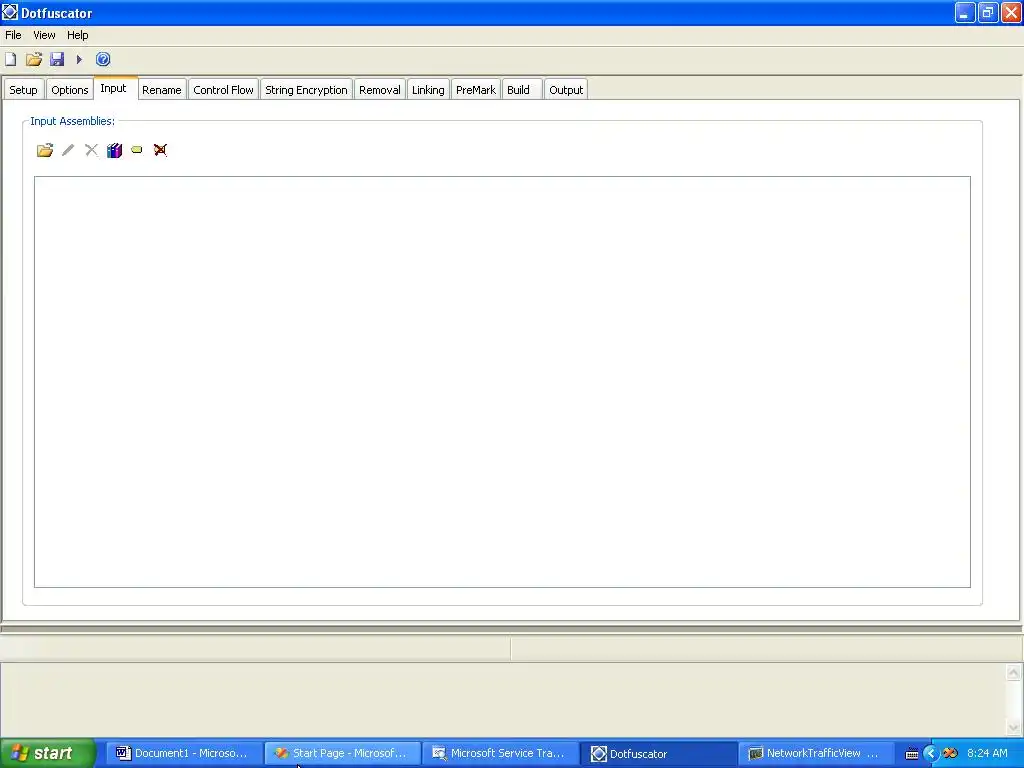Open a project with the folder toolbar icon
Viewport: 1024px width, 768px height.
coord(34,59)
